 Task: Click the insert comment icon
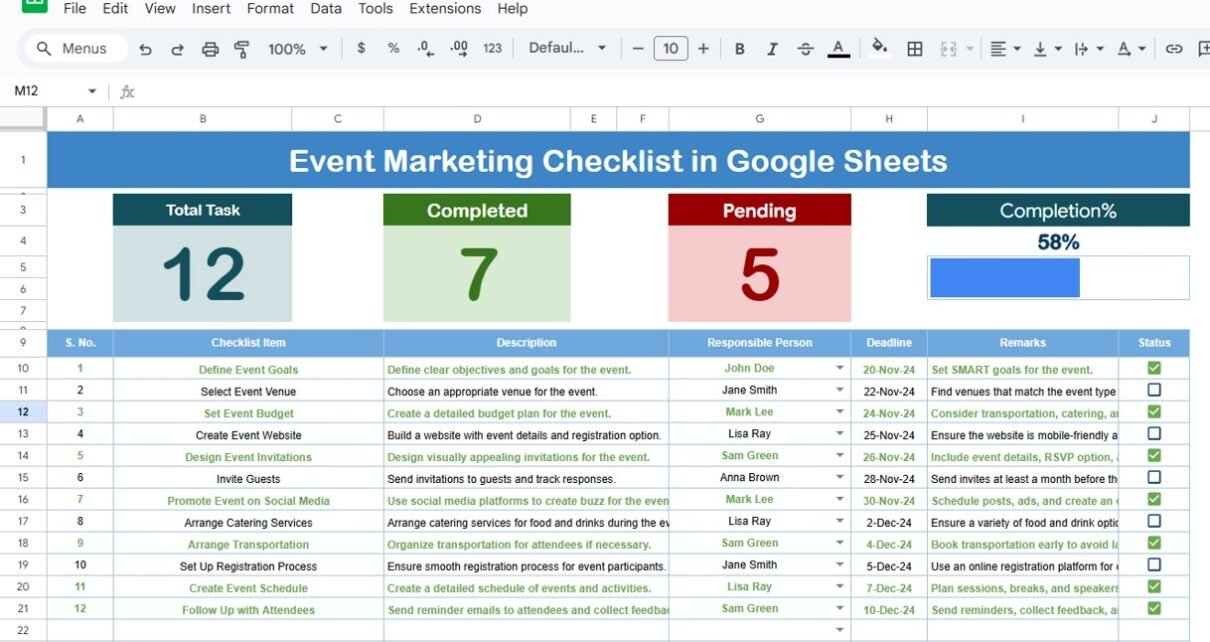click(x=1204, y=48)
